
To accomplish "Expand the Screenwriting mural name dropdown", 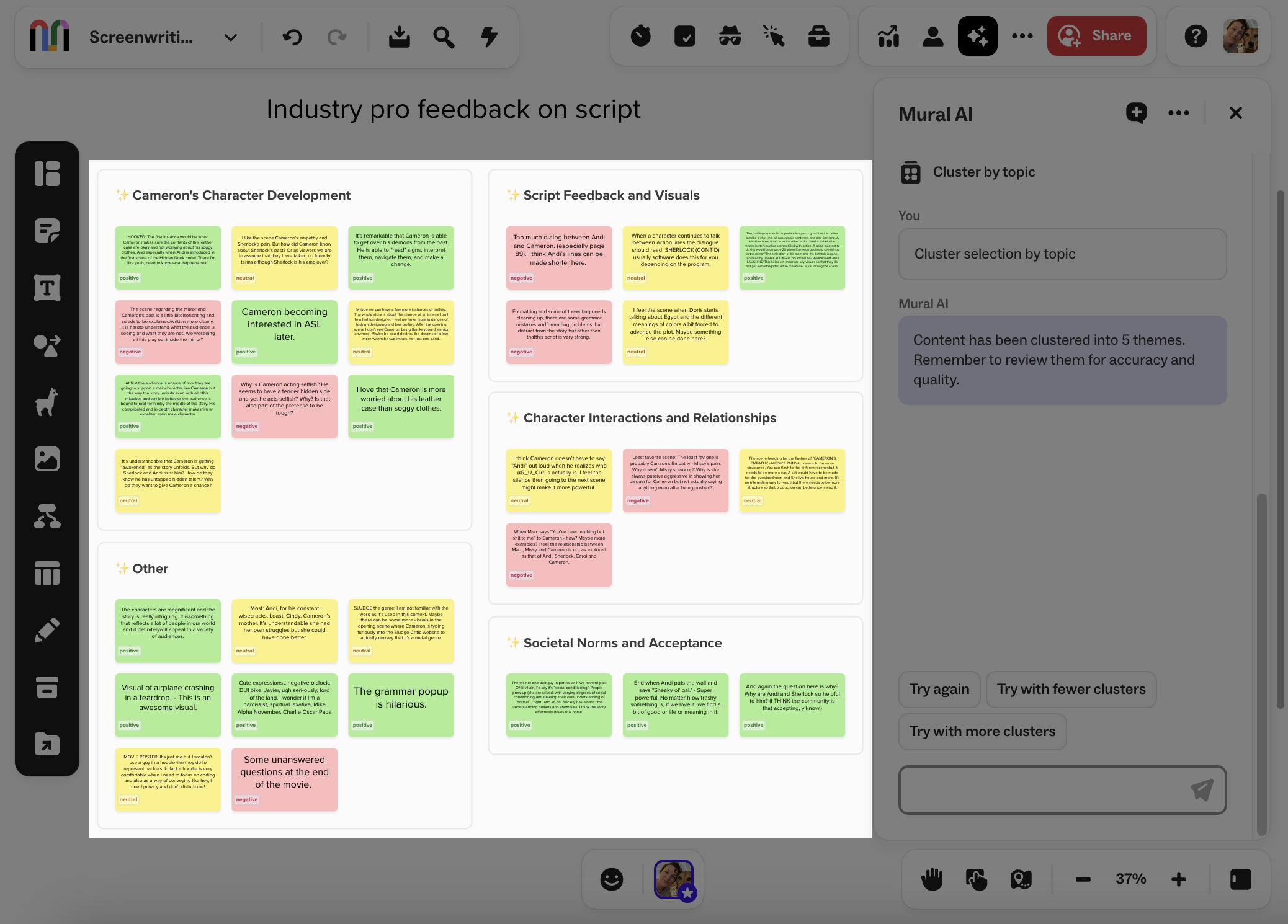I will pos(231,37).
